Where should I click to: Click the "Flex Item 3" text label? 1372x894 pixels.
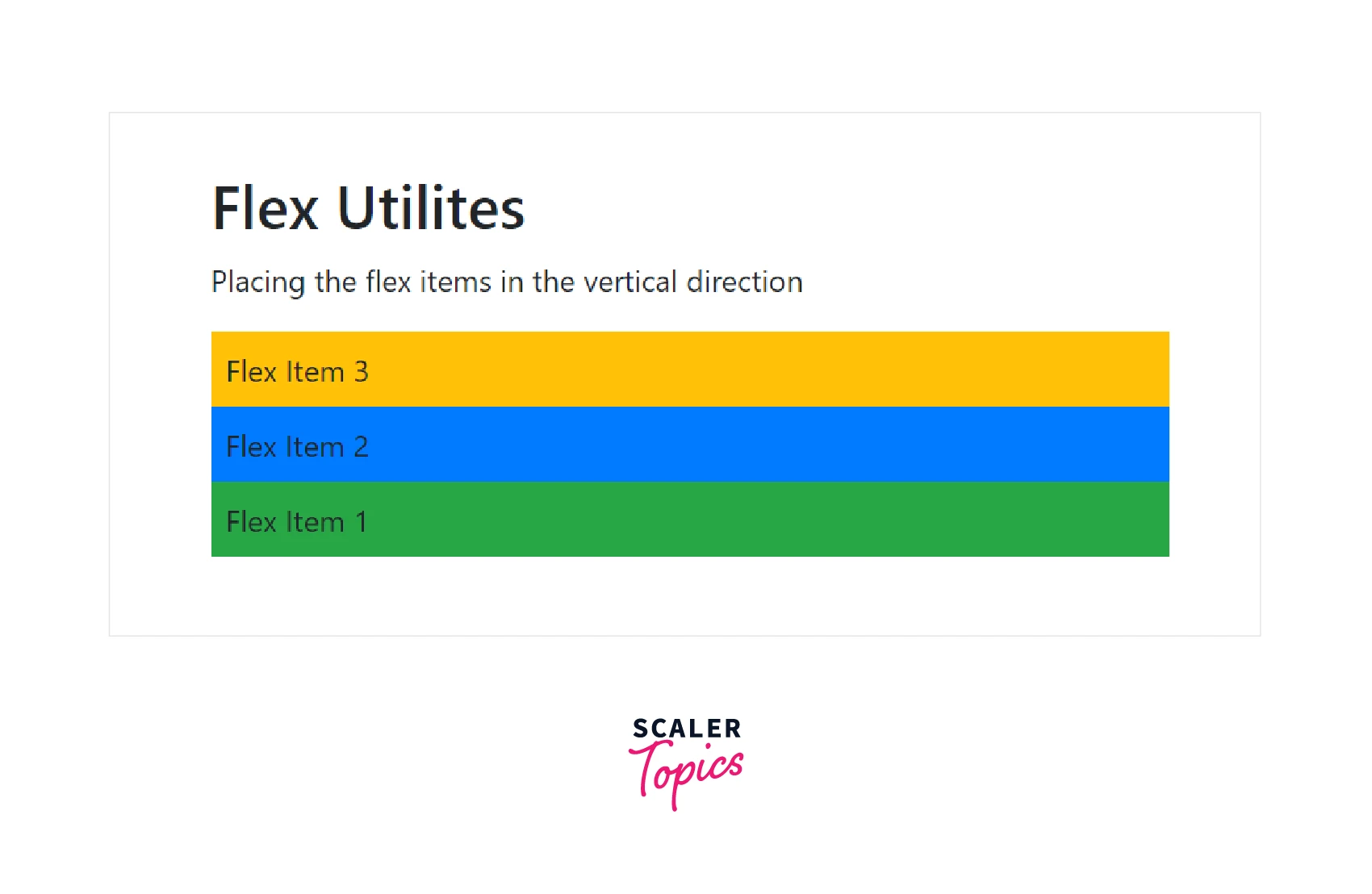(297, 372)
